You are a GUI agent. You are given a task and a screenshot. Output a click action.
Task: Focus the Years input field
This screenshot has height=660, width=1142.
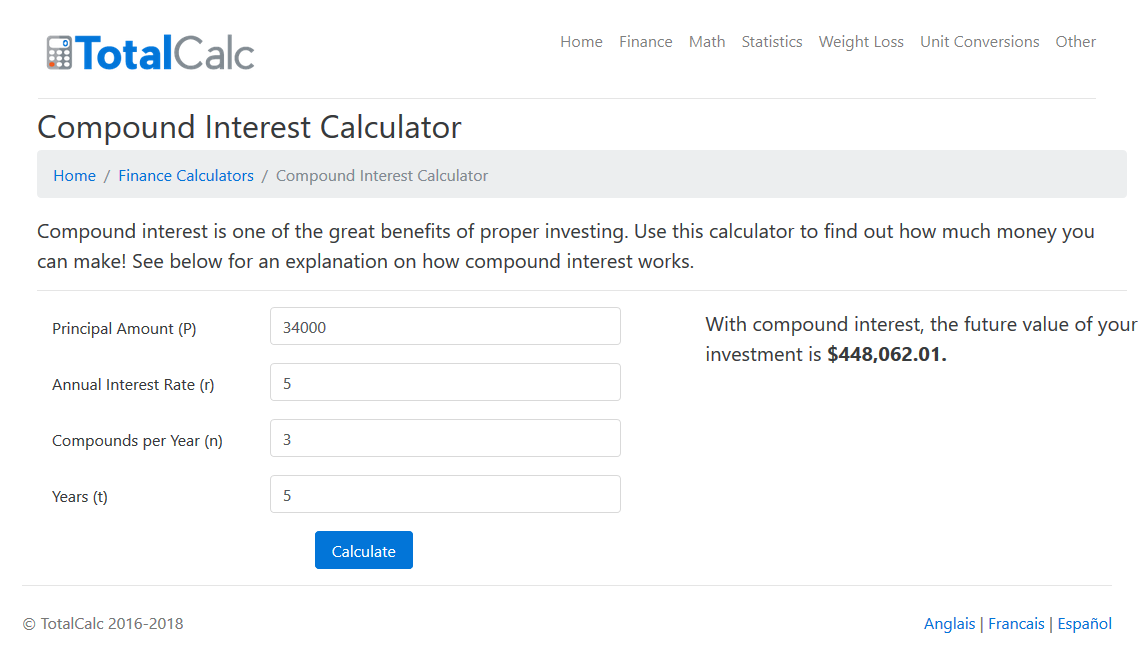[x=445, y=493]
